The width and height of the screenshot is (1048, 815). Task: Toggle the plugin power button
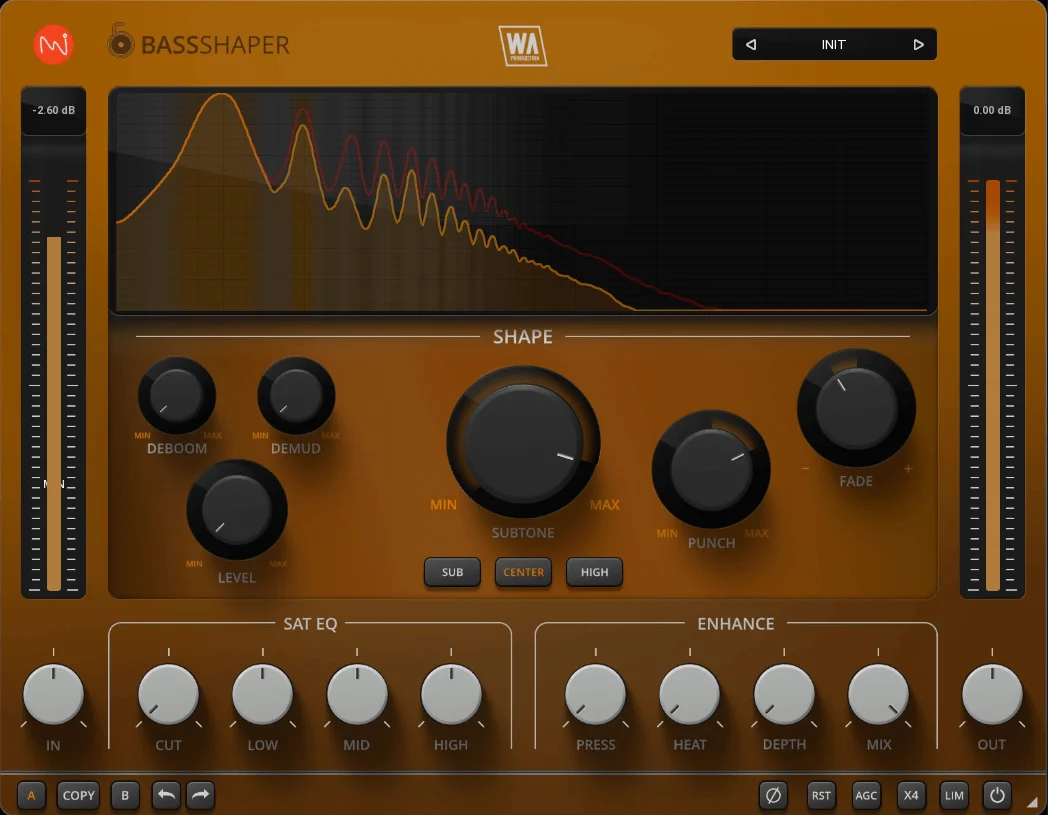click(996, 795)
